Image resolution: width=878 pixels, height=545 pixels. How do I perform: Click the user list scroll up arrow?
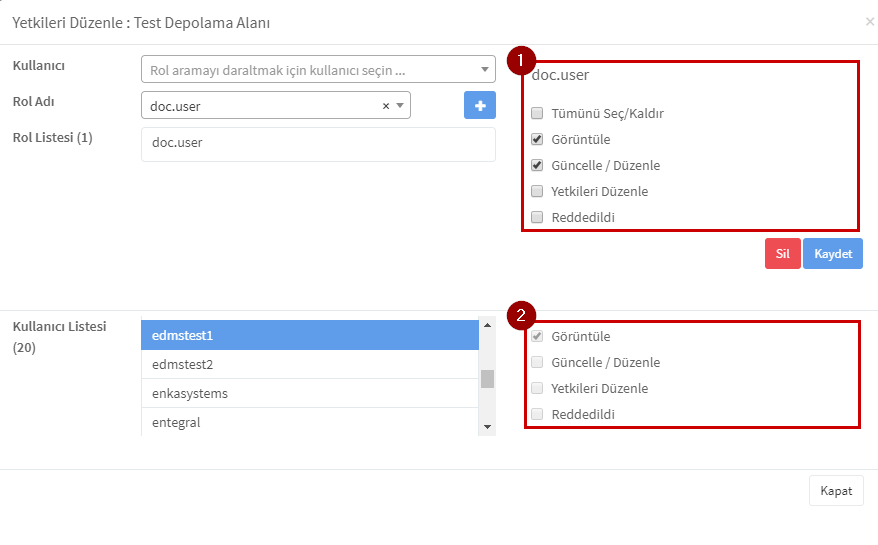(x=487, y=325)
